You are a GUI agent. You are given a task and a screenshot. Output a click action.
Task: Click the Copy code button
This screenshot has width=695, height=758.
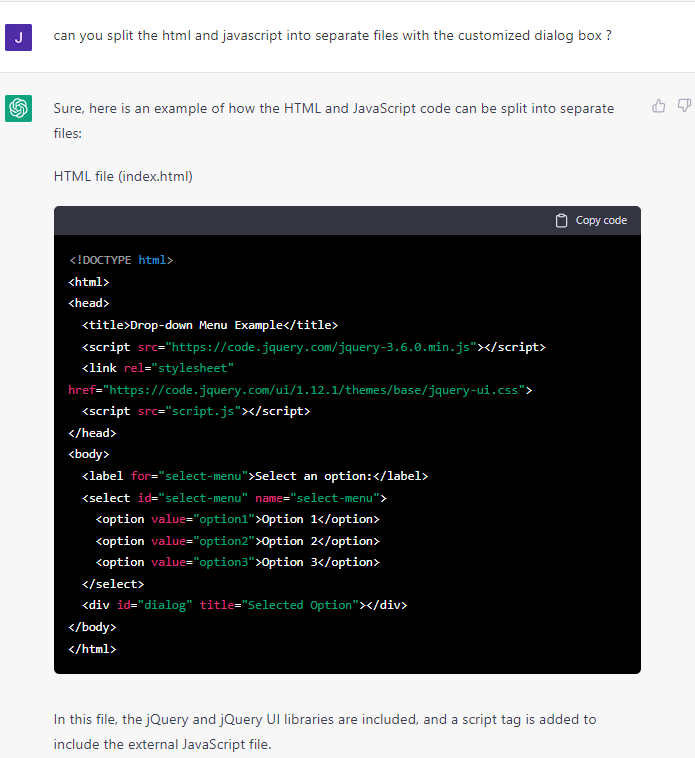(591, 220)
